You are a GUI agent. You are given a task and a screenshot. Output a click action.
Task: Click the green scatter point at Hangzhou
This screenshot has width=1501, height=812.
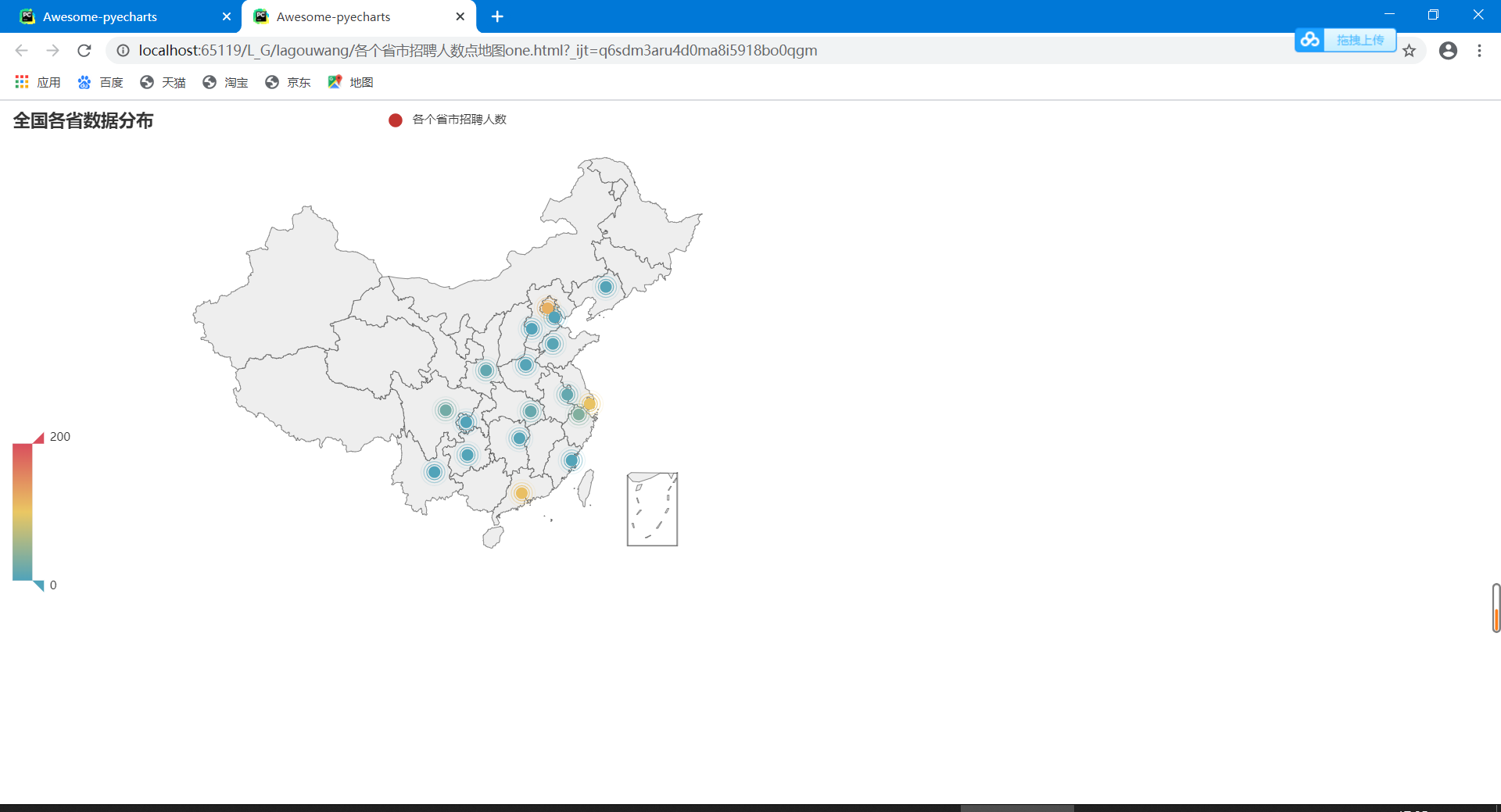[579, 415]
